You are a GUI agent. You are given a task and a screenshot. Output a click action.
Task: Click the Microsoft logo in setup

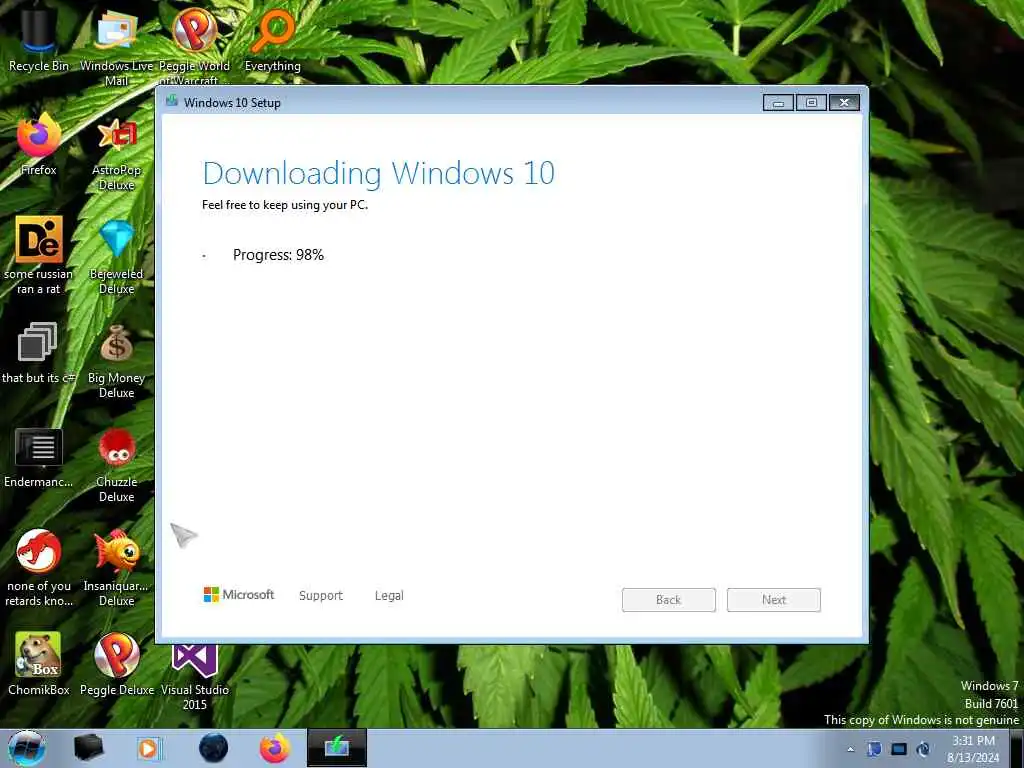(239, 594)
